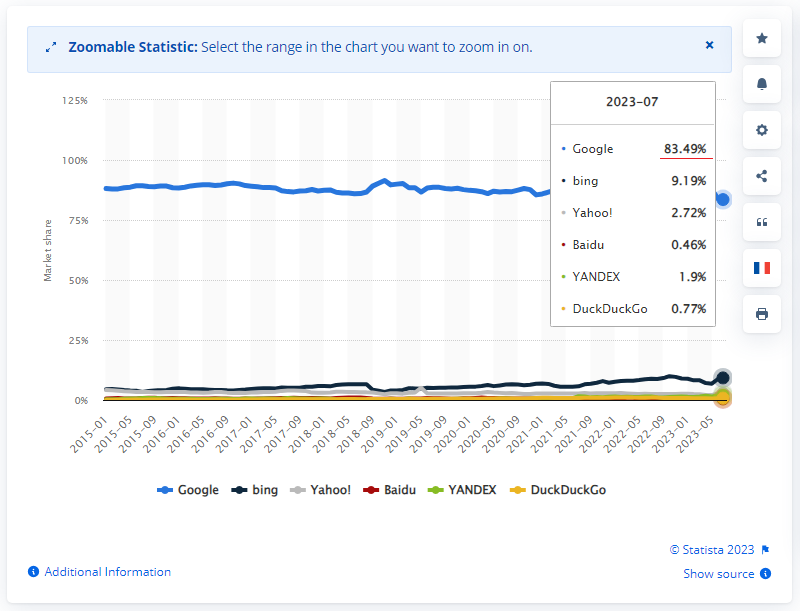The height and width of the screenshot is (611, 800).
Task: Click the 2023-05 x-axis label
Action: [x=695, y=434]
